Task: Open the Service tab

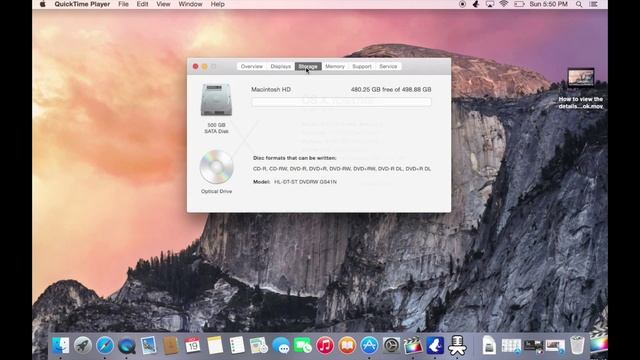Action: 388,67
